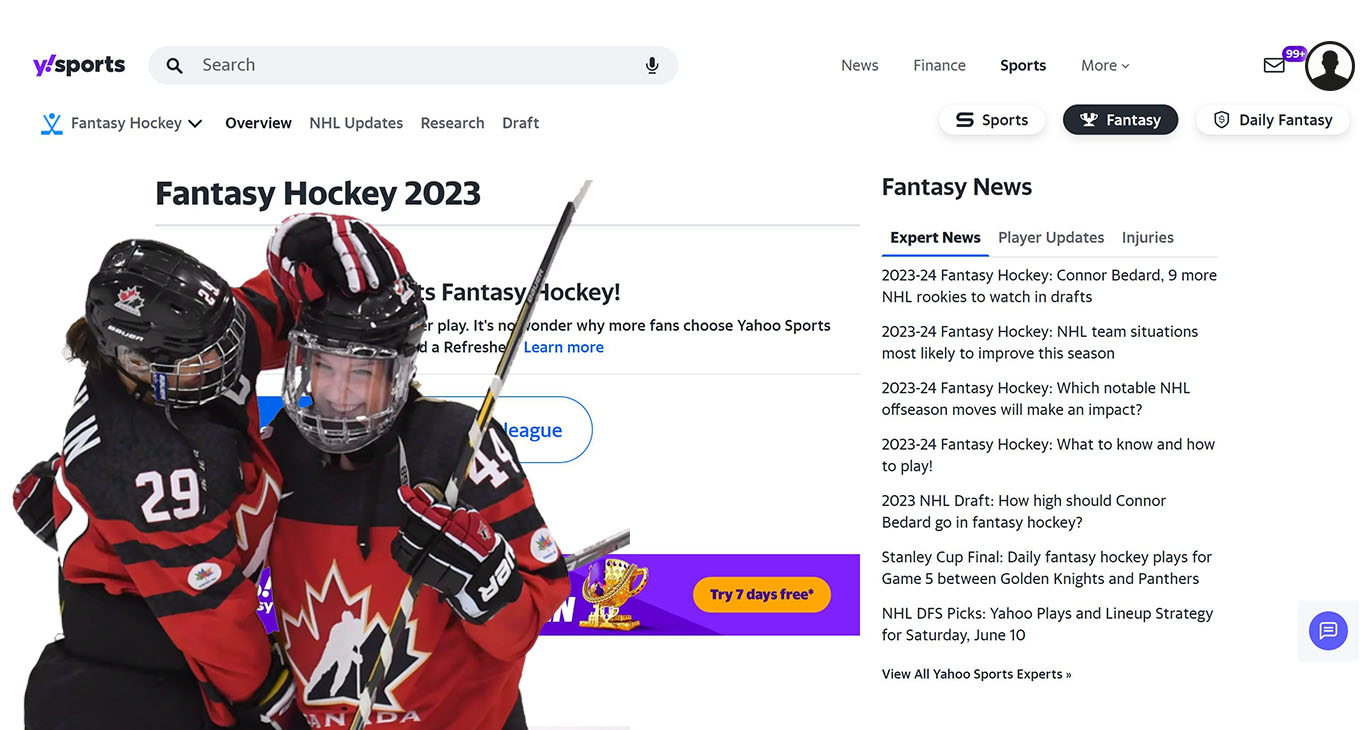This screenshot has width=1372, height=730.
Task: Open the profile avatar menu
Action: click(1329, 66)
